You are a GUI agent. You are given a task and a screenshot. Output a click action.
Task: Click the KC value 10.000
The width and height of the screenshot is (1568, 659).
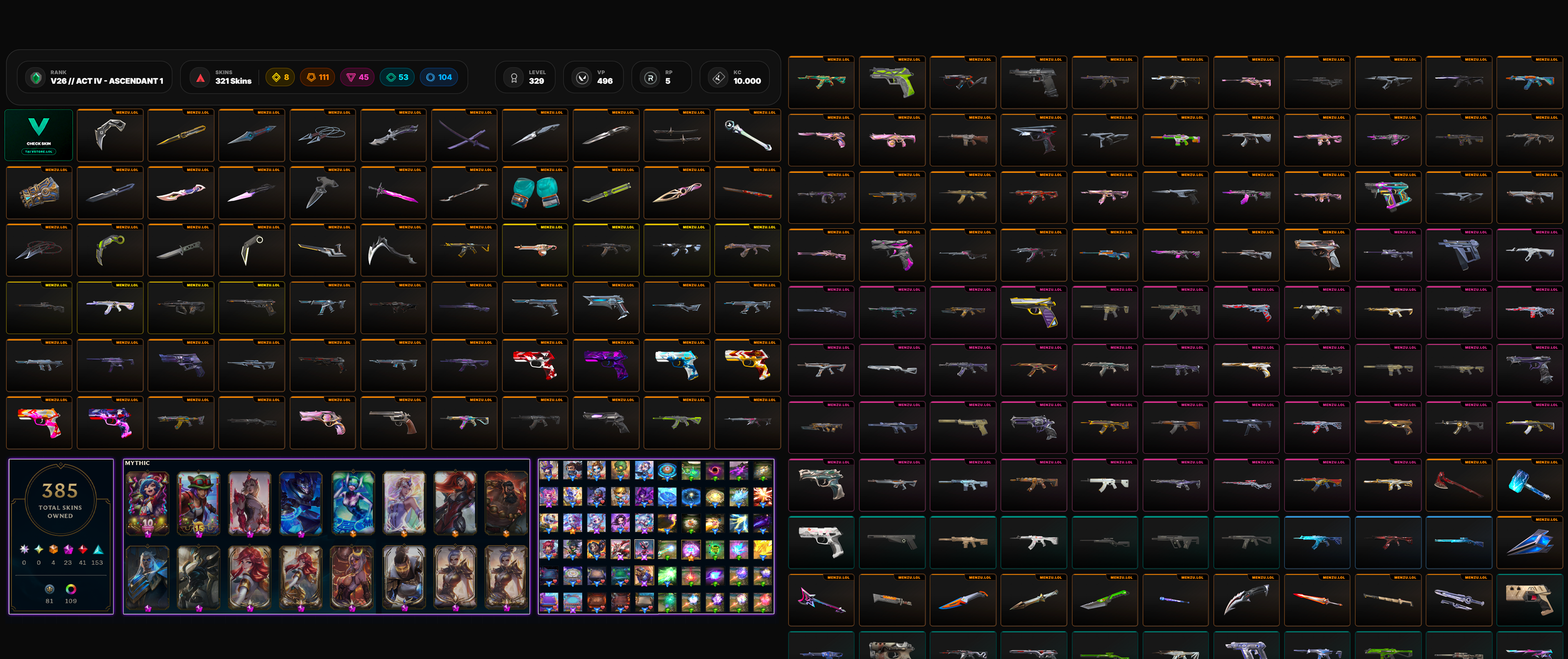click(x=747, y=81)
